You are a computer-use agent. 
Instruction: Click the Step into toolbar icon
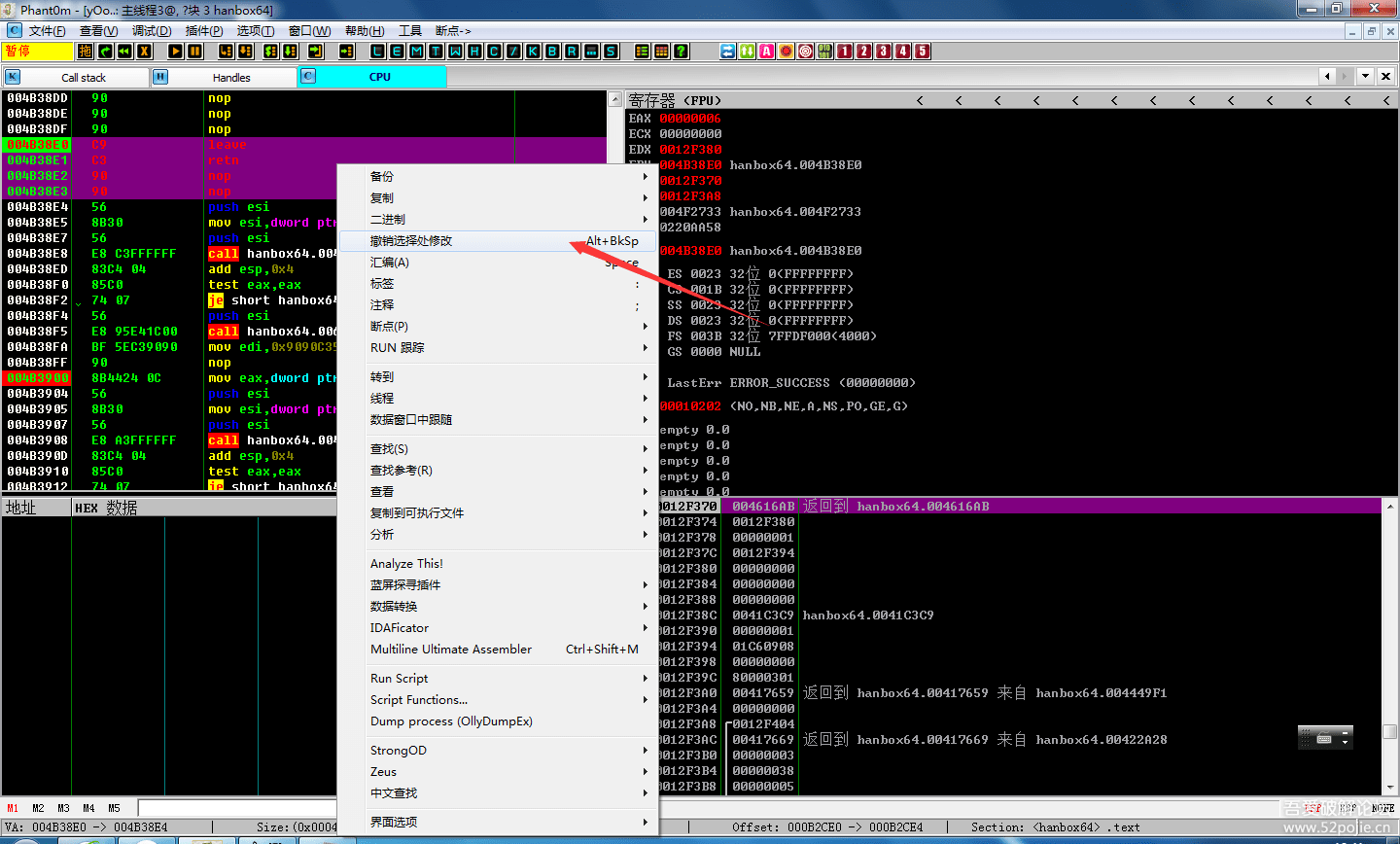(226, 52)
